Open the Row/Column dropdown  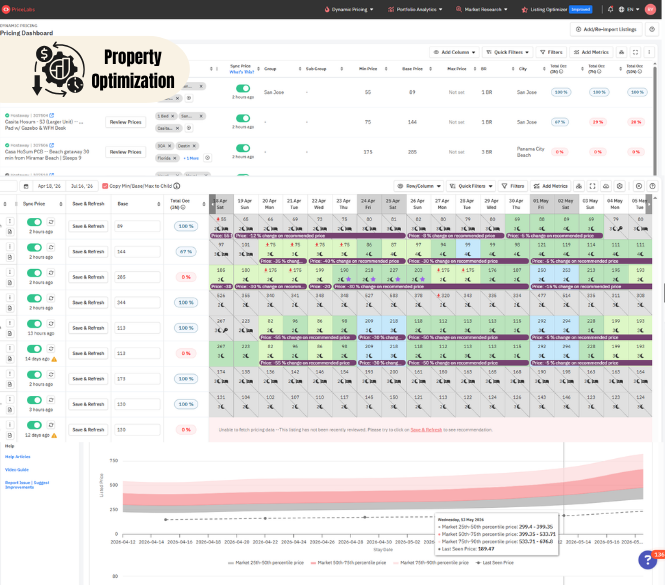point(419,186)
